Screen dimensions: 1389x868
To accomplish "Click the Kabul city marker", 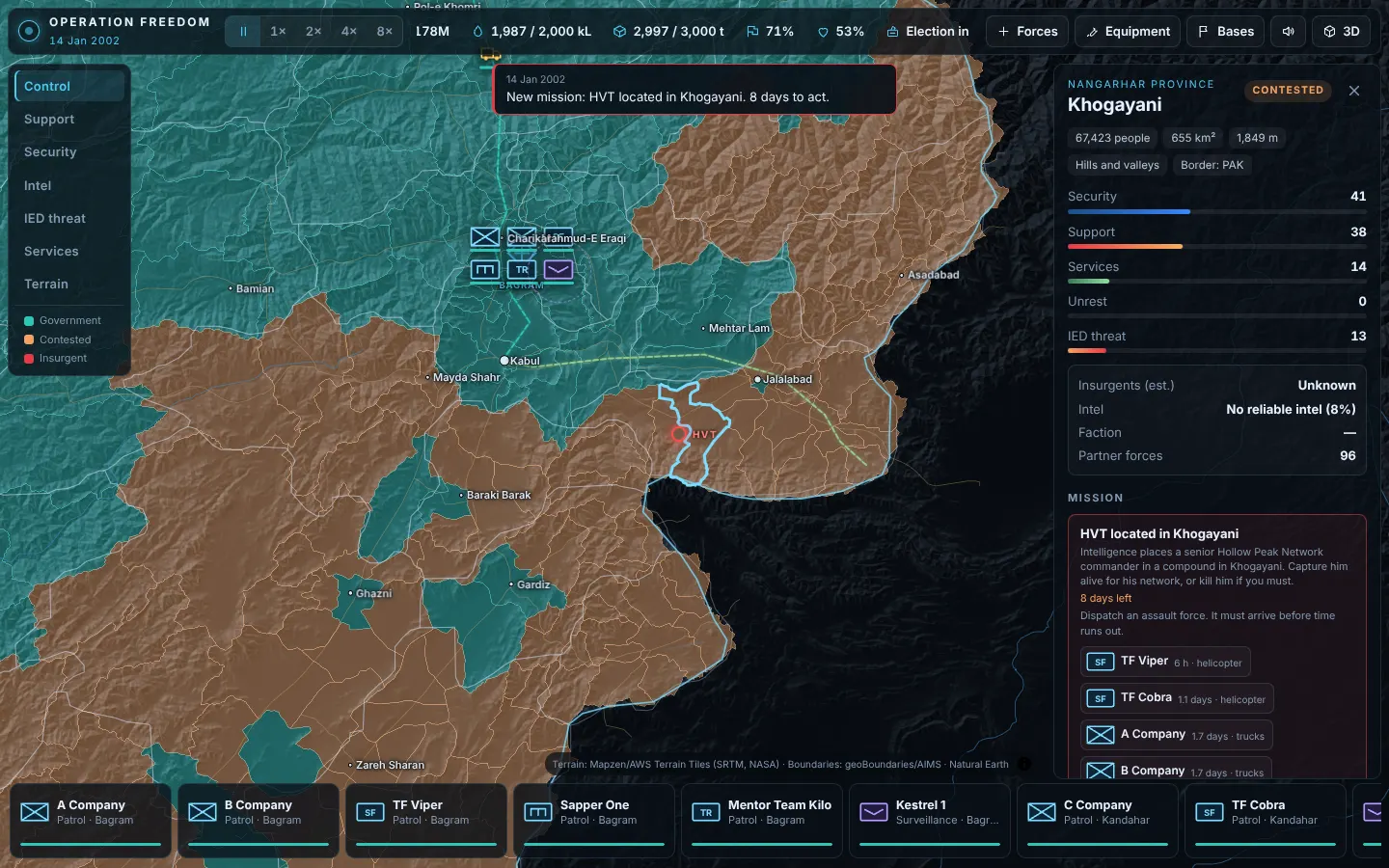I will (x=504, y=361).
